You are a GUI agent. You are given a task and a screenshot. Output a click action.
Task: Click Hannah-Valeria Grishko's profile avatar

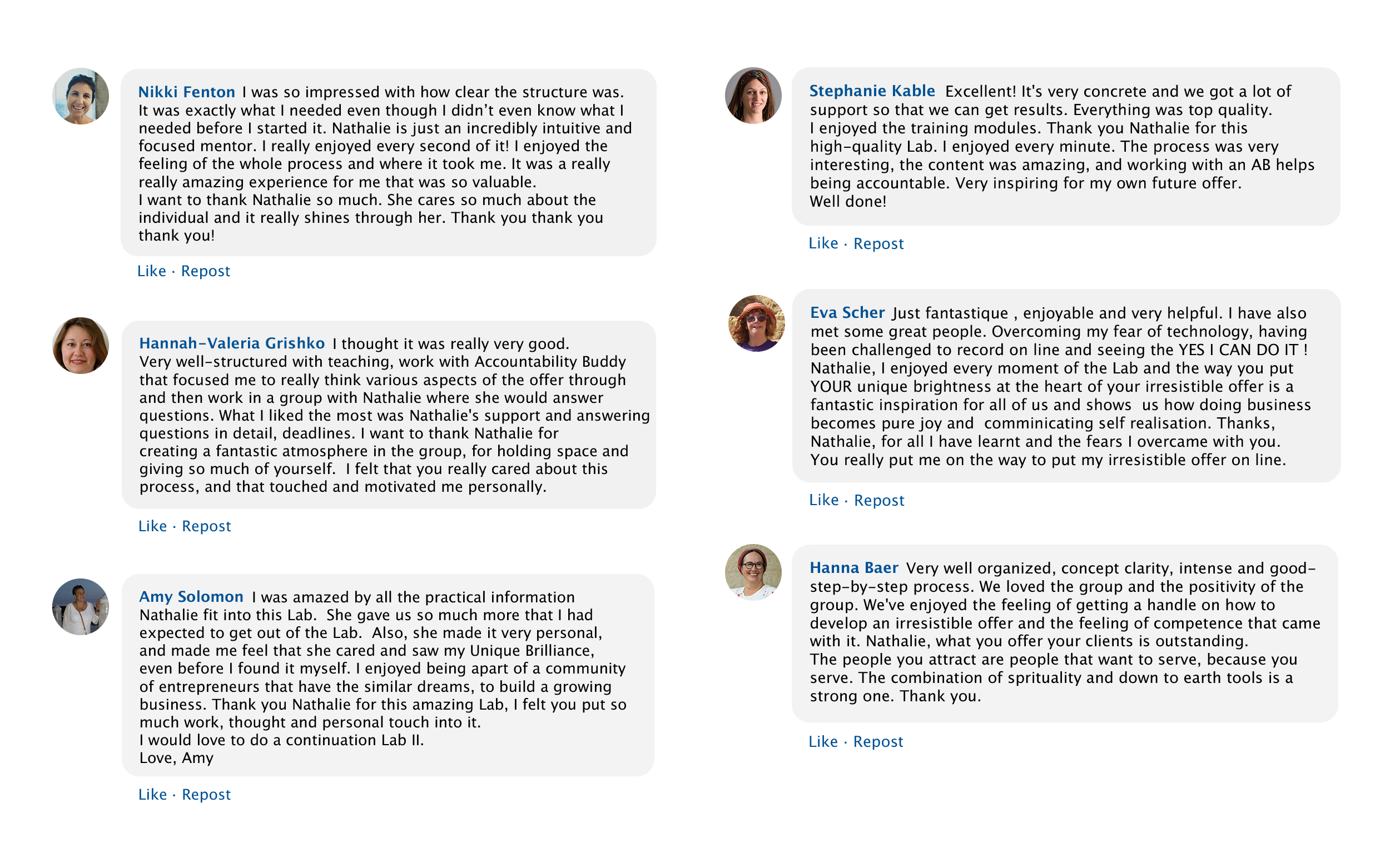coord(81,346)
